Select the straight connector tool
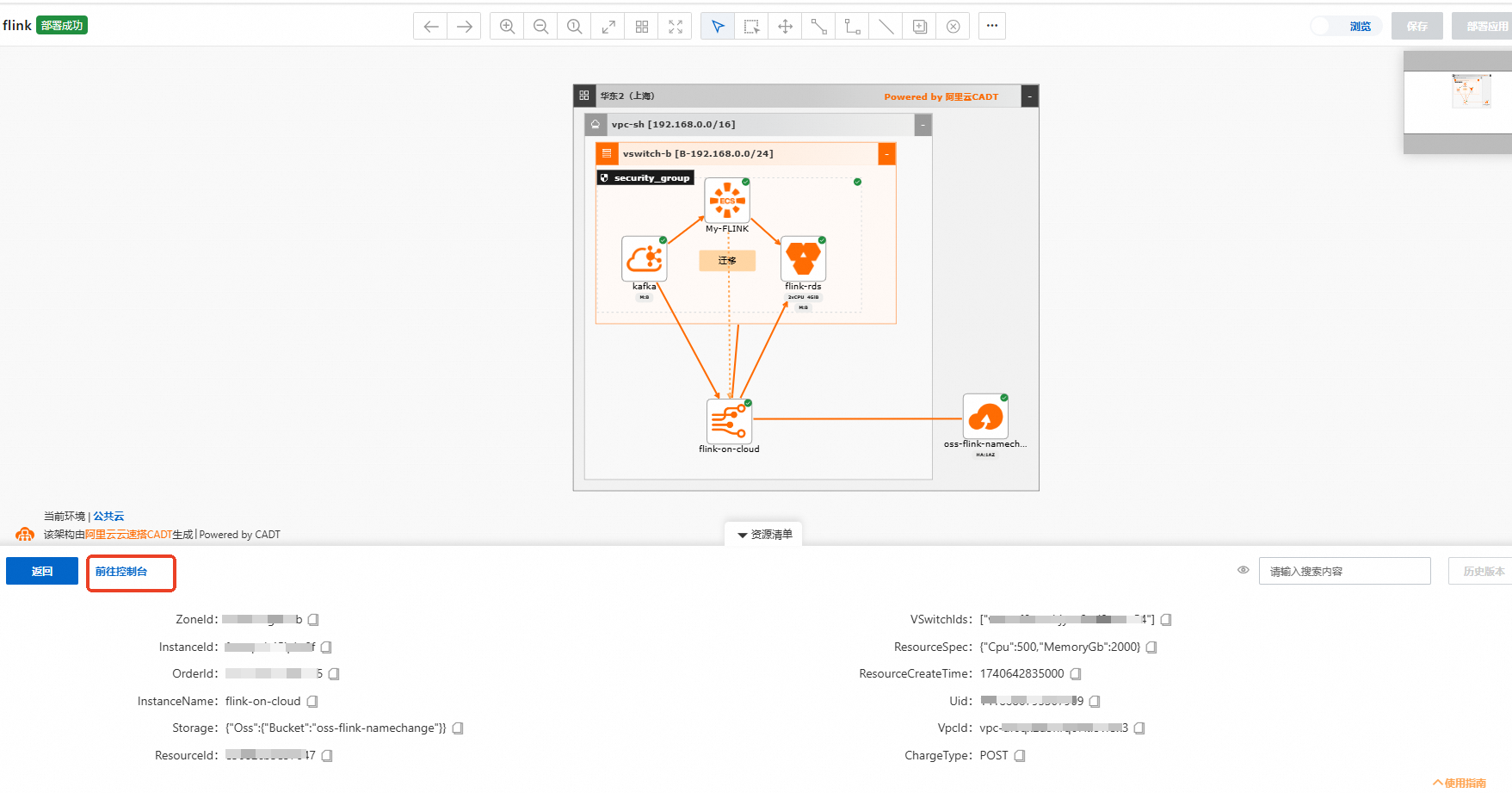Screen dimensions: 1512x793 (x=818, y=27)
